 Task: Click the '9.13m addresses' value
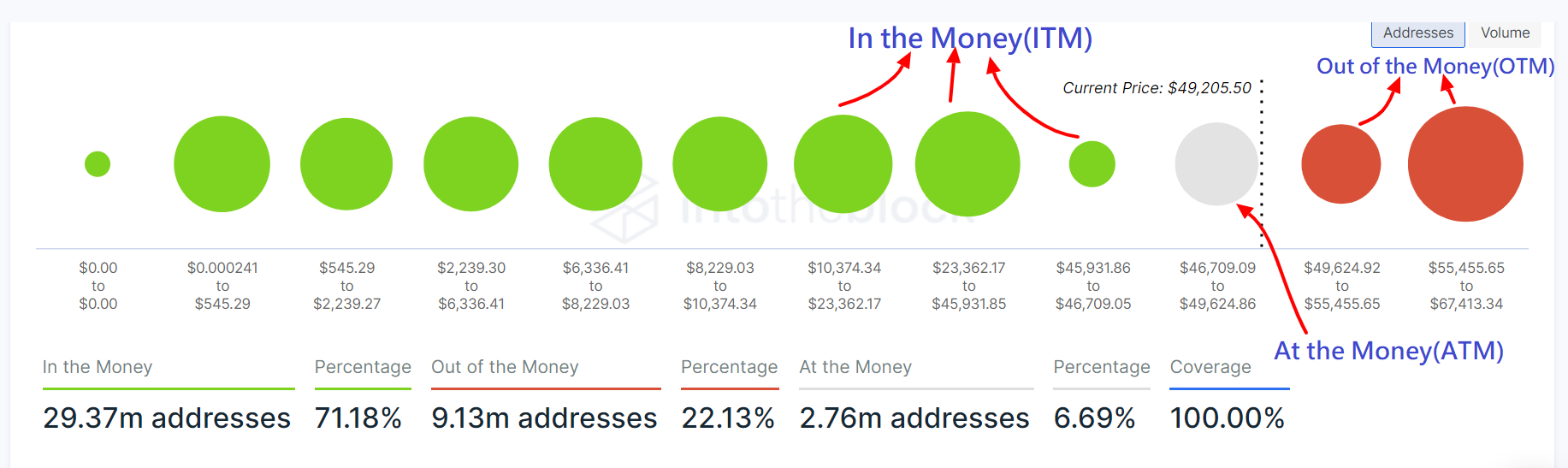[x=544, y=418]
